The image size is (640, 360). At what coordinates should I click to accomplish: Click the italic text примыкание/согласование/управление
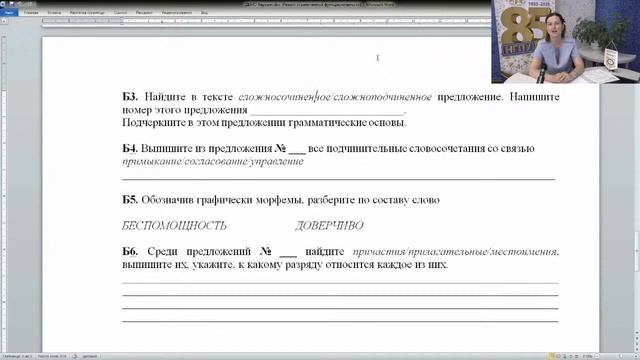213,162
